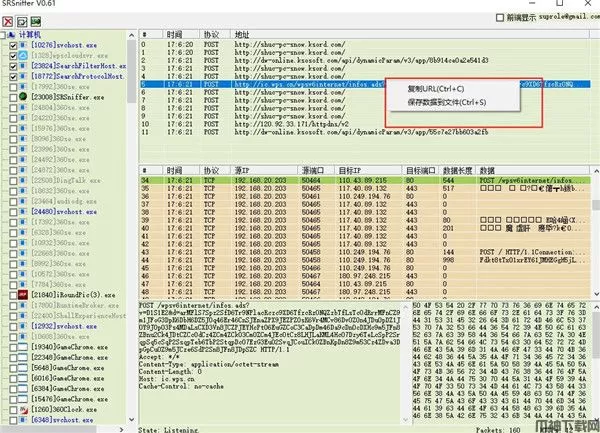
Task: Enable the 前端显示 checkbox
Action: (x=500, y=19)
